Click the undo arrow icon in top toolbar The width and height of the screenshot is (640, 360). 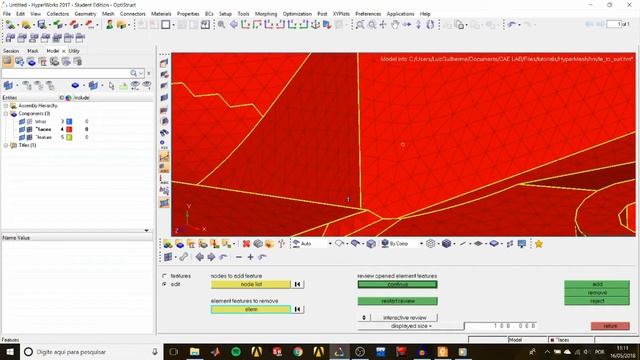[512, 25]
